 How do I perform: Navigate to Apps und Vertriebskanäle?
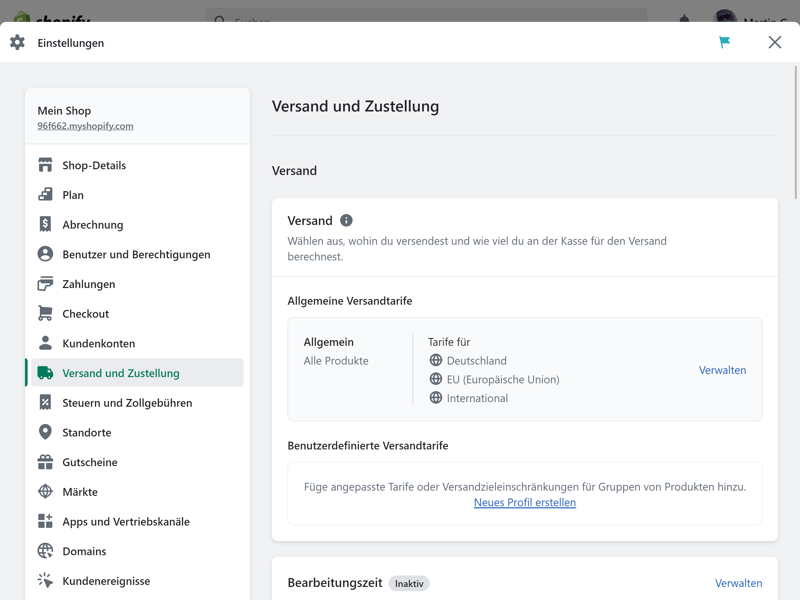coord(125,521)
